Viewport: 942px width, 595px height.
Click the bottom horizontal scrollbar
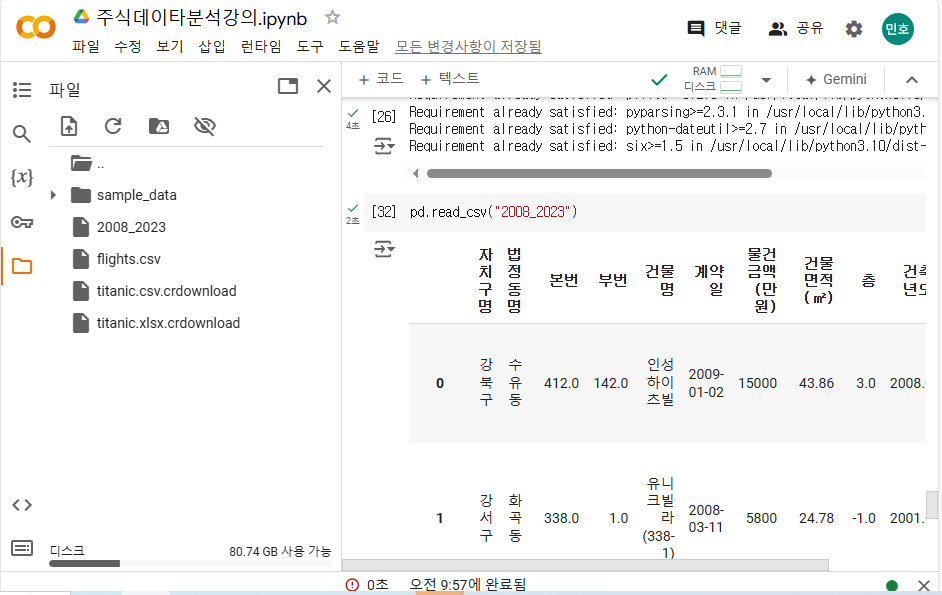click(585, 565)
